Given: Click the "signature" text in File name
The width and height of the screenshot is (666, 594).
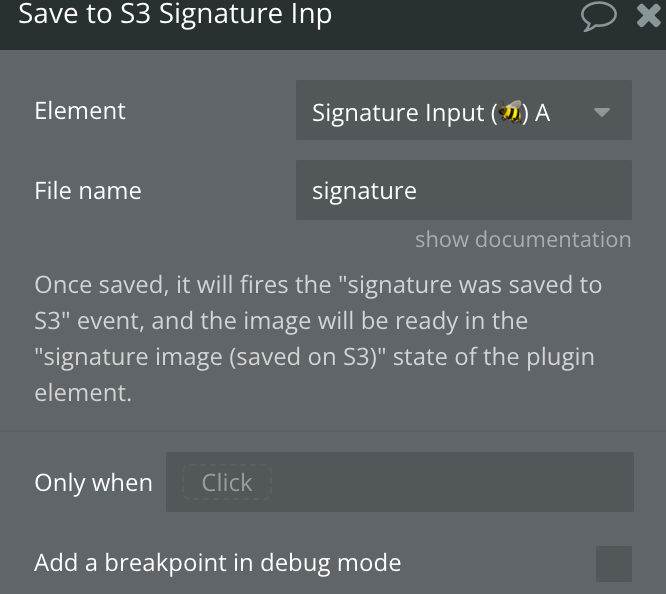Looking at the screenshot, I should click(x=364, y=191).
